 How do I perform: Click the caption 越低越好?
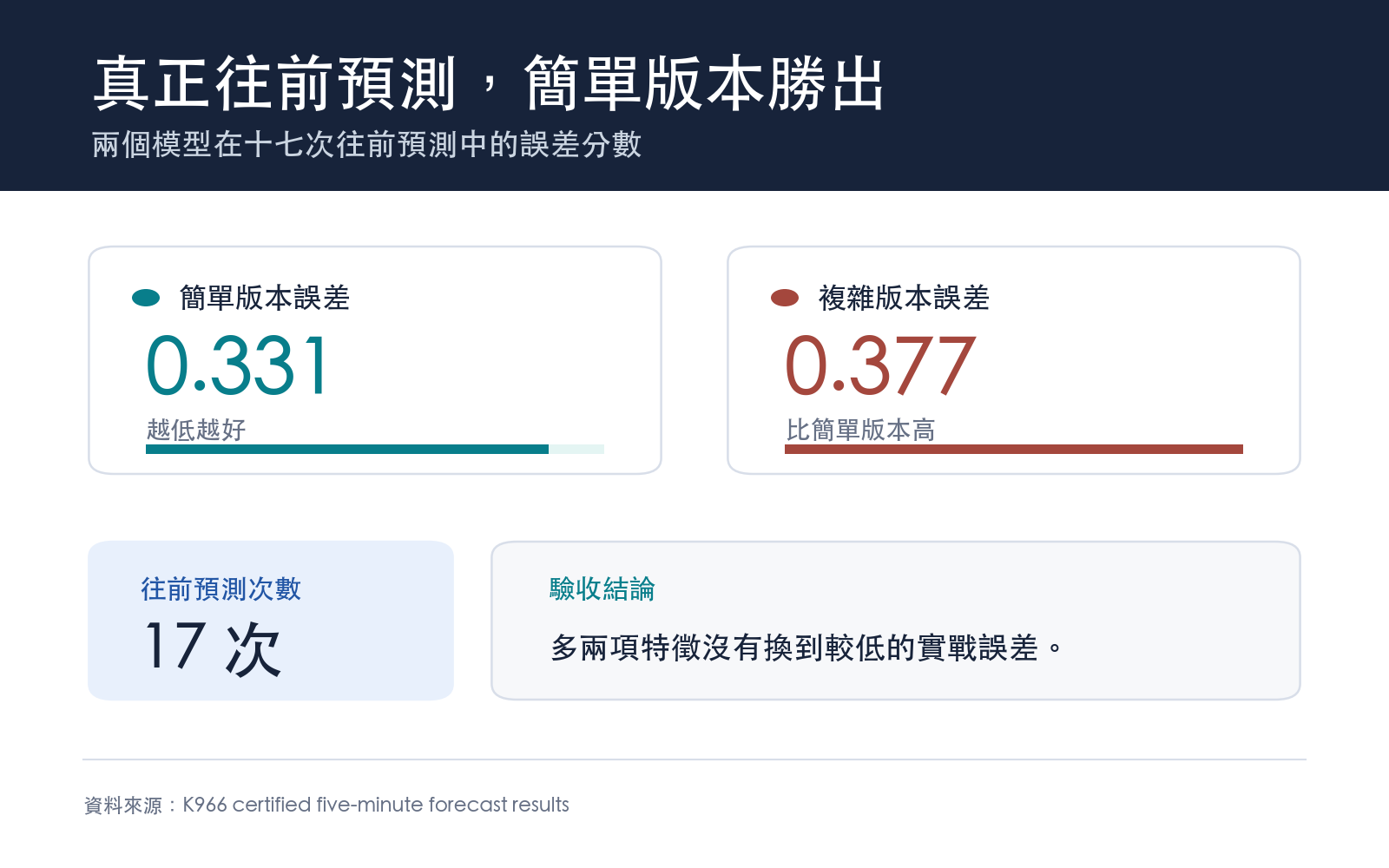point(196,430)
